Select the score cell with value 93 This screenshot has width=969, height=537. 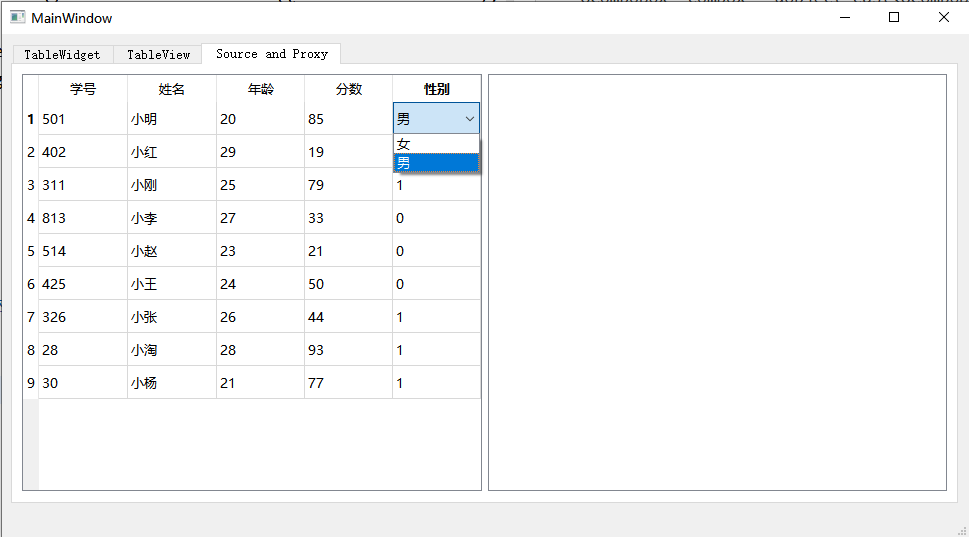point(348,350)
